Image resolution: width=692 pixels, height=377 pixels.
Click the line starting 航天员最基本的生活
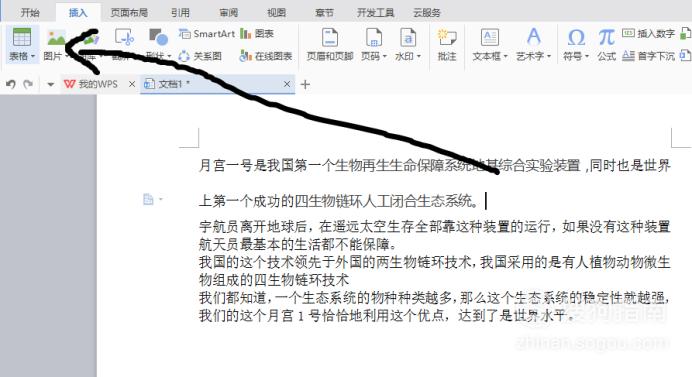(x=298, y=244)
